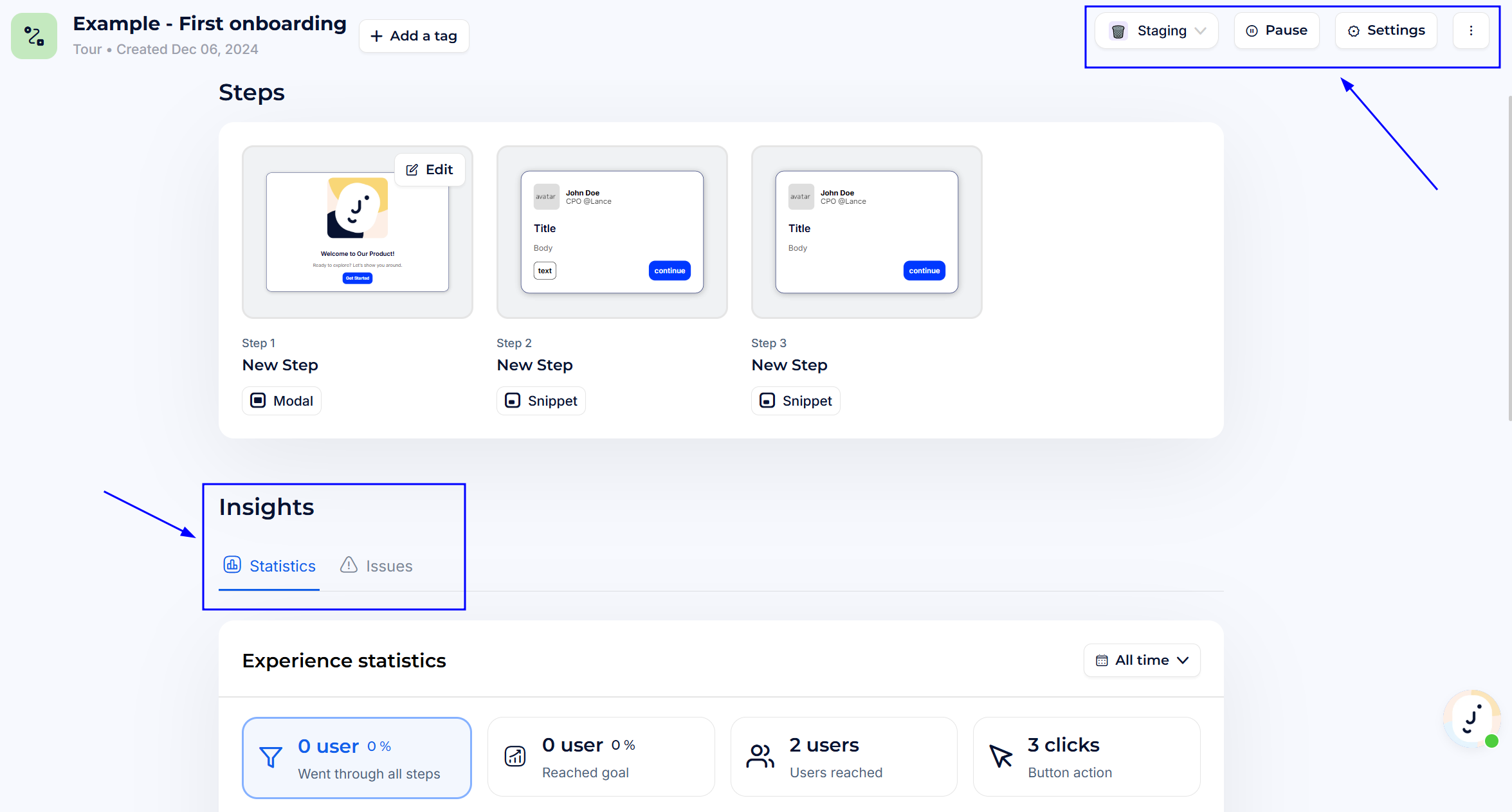The image size is (1512, 812).
Task: Open the three-dot more options menu
Action: click(x=1471, y=31)
